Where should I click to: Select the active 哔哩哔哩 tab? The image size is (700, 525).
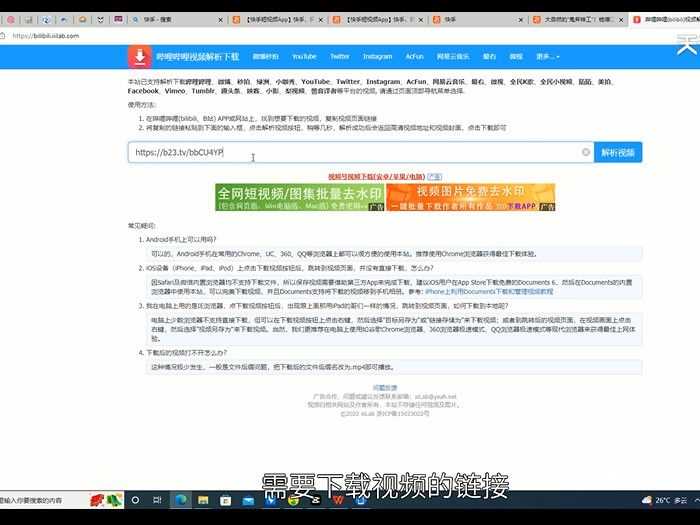(x=665, y=20)
